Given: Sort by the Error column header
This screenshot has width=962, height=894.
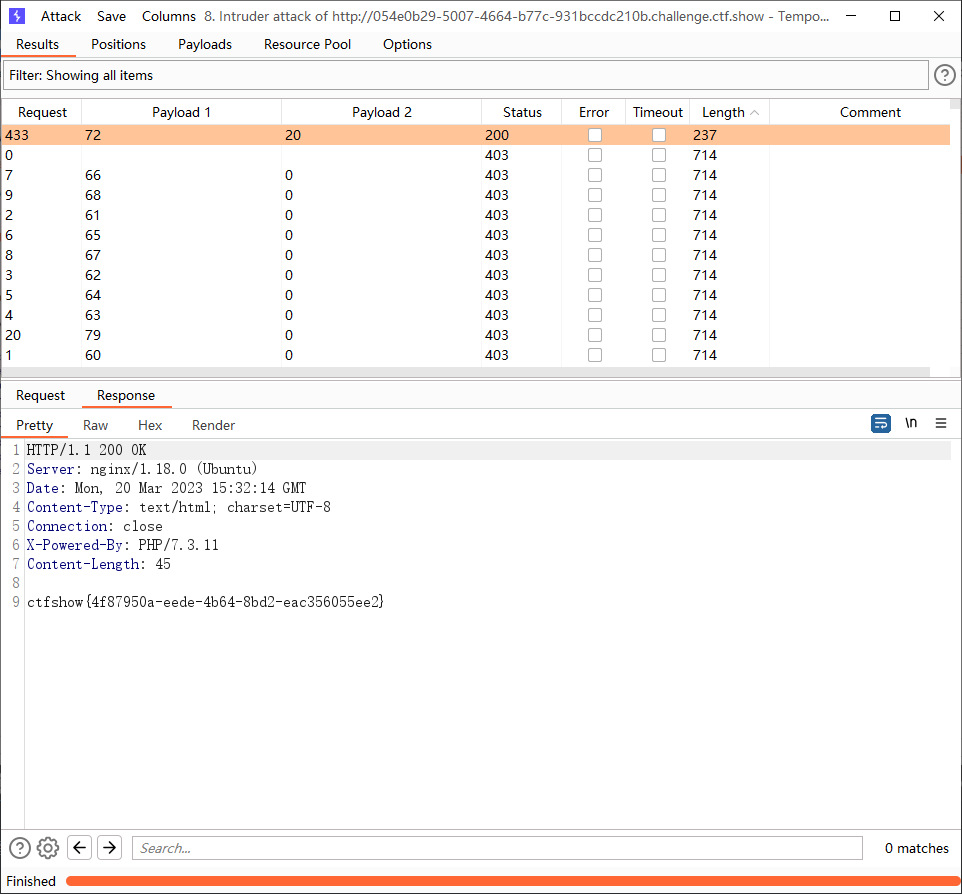Looking at the screenshot, I should (x=594, y=112).
